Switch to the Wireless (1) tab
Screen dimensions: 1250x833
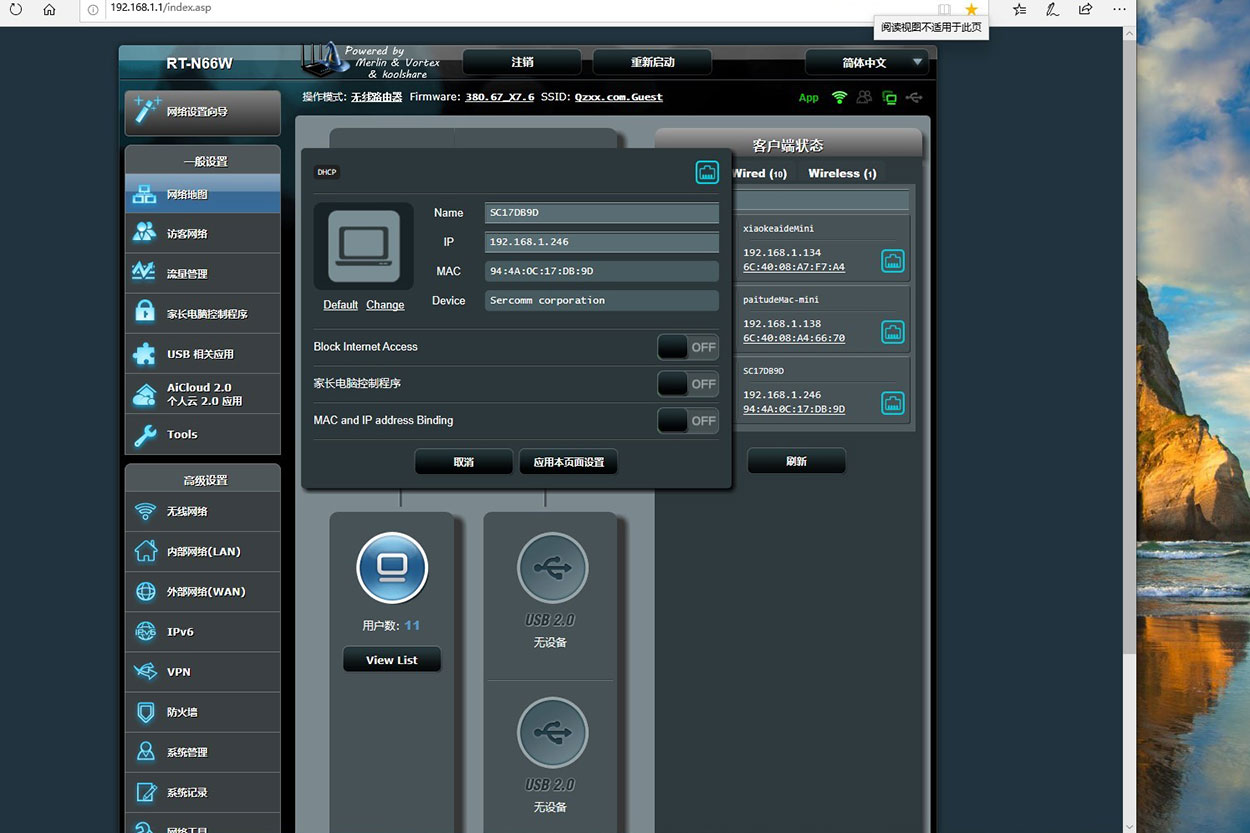pyautogui.click(x=842, y=174)
